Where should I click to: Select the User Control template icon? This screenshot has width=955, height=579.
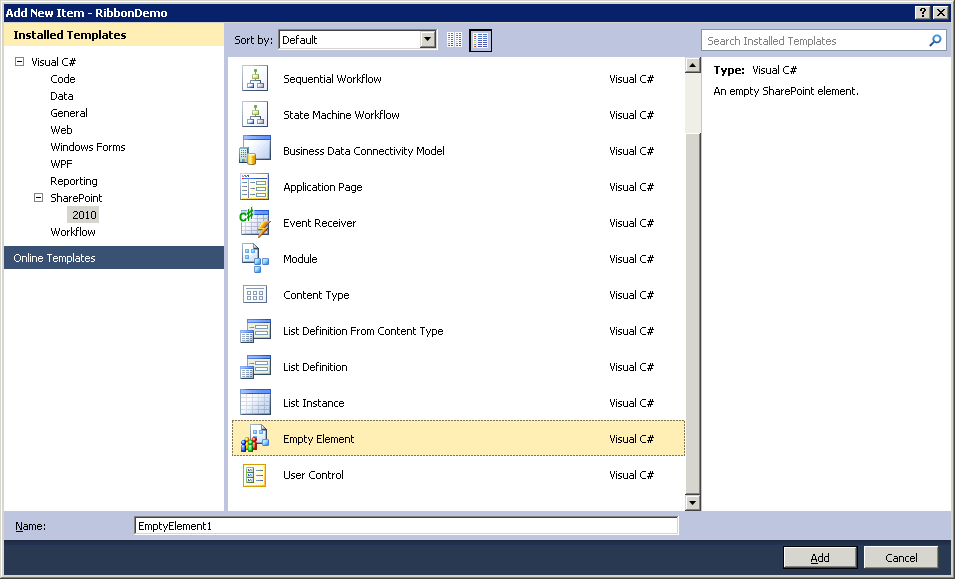tap(255, 474)
